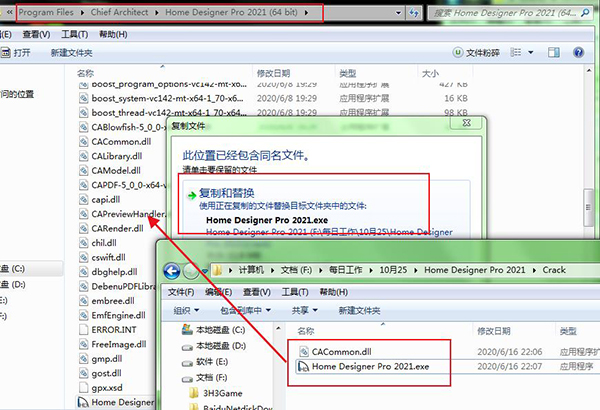Click the back arrow in Crack window
The height and width of the screenshot is (410, 600).
[171, 271]
